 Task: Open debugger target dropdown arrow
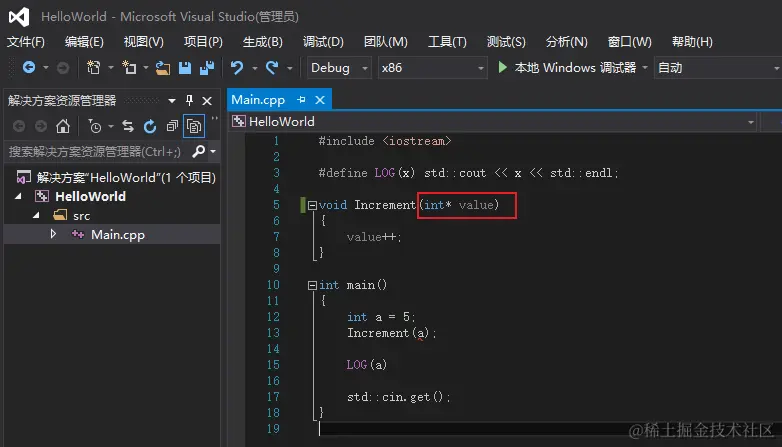click(x=645, y=67)
